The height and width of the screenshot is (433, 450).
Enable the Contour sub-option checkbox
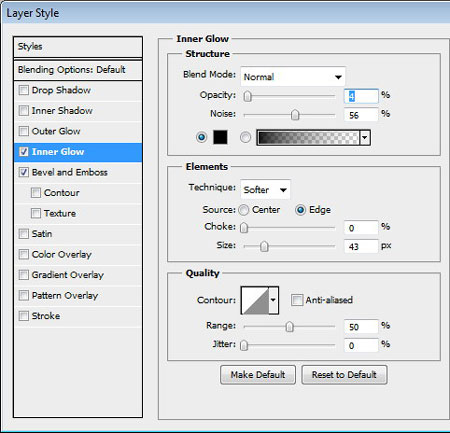(36, 193)
